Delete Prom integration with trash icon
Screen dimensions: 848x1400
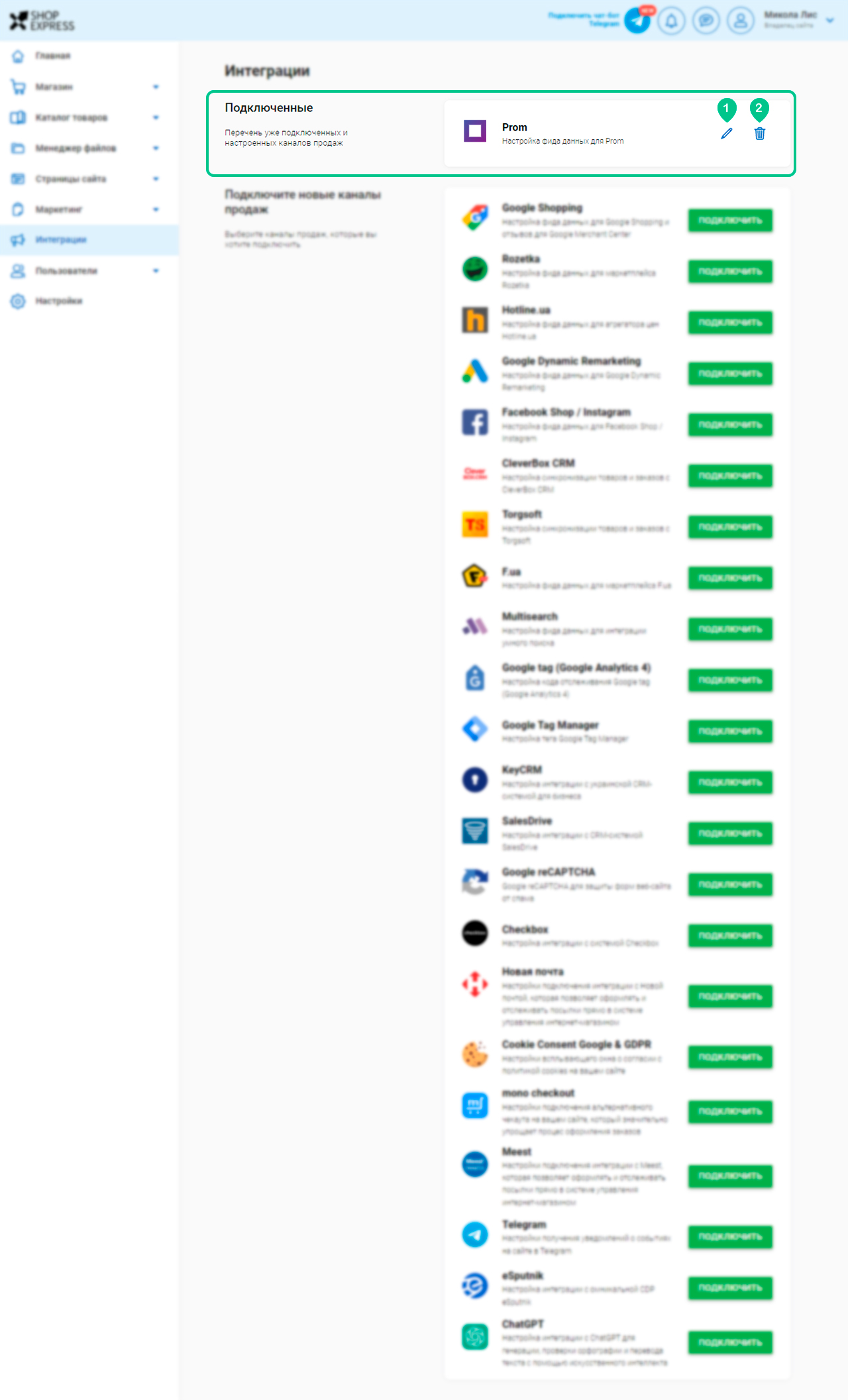[x=760, y=133]
